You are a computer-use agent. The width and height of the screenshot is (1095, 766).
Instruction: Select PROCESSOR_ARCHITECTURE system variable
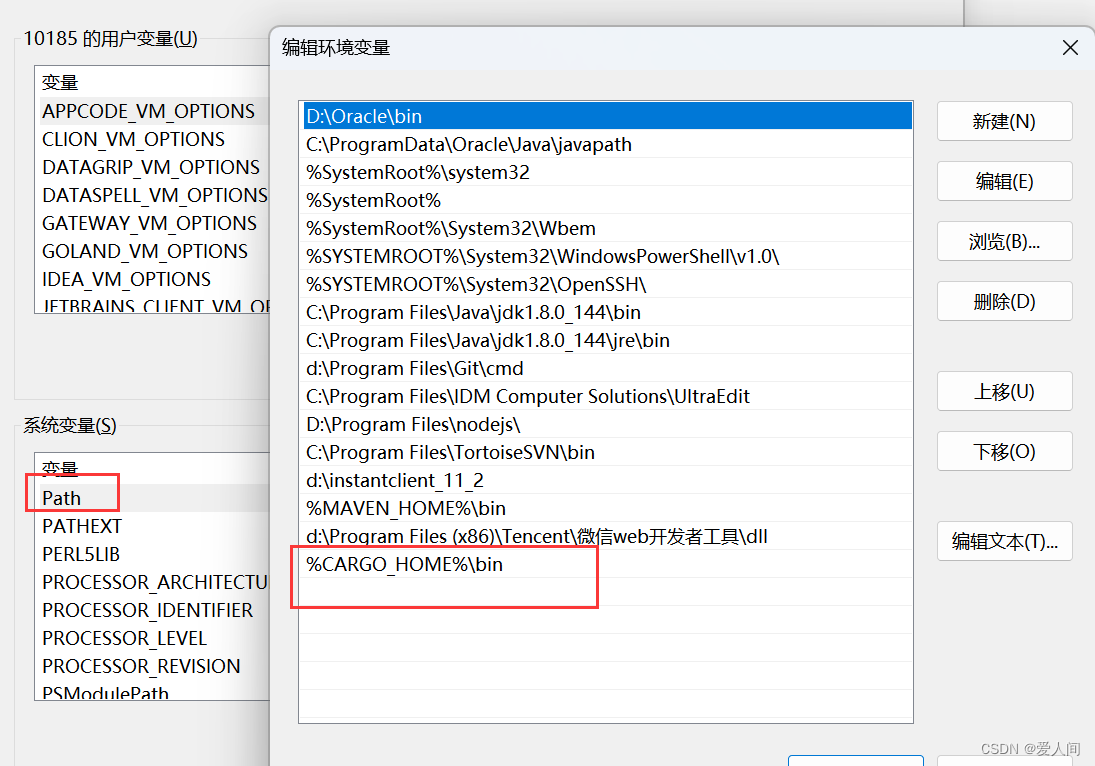[154, 582]
